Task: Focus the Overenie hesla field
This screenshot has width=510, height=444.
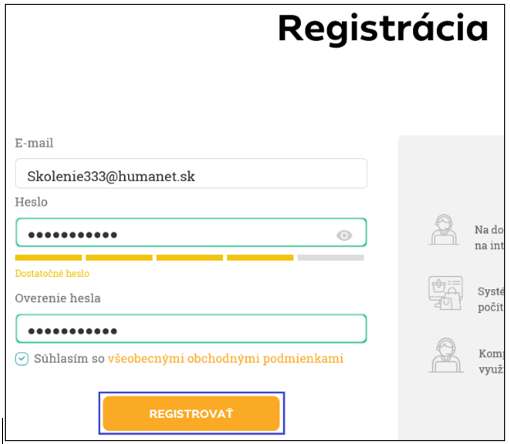Action: [x=191, y=328]
